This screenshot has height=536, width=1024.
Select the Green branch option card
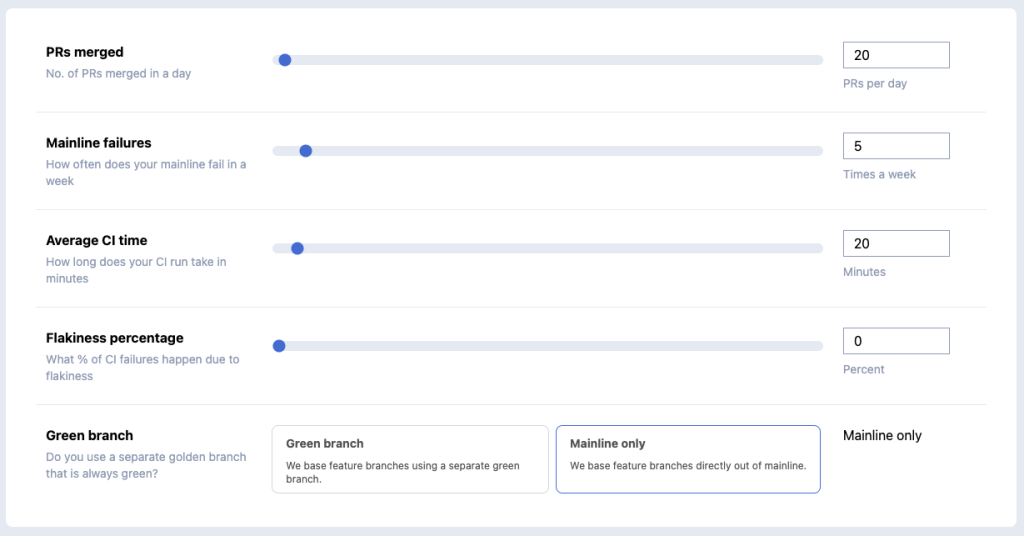point(410,459)
